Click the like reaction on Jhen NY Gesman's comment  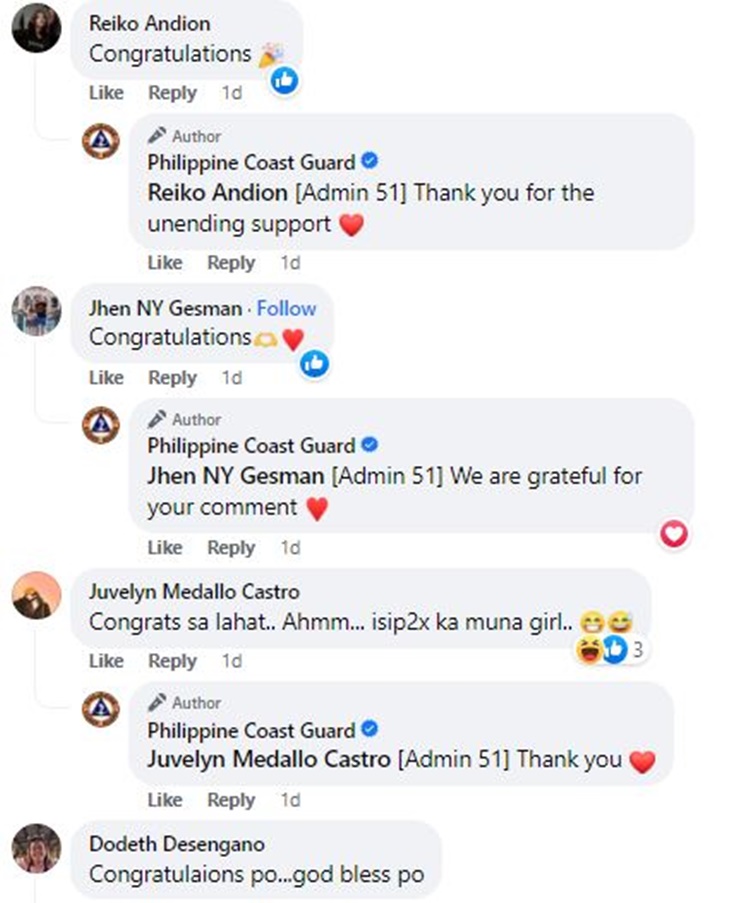pyautogui.click(x=315, y=363)
